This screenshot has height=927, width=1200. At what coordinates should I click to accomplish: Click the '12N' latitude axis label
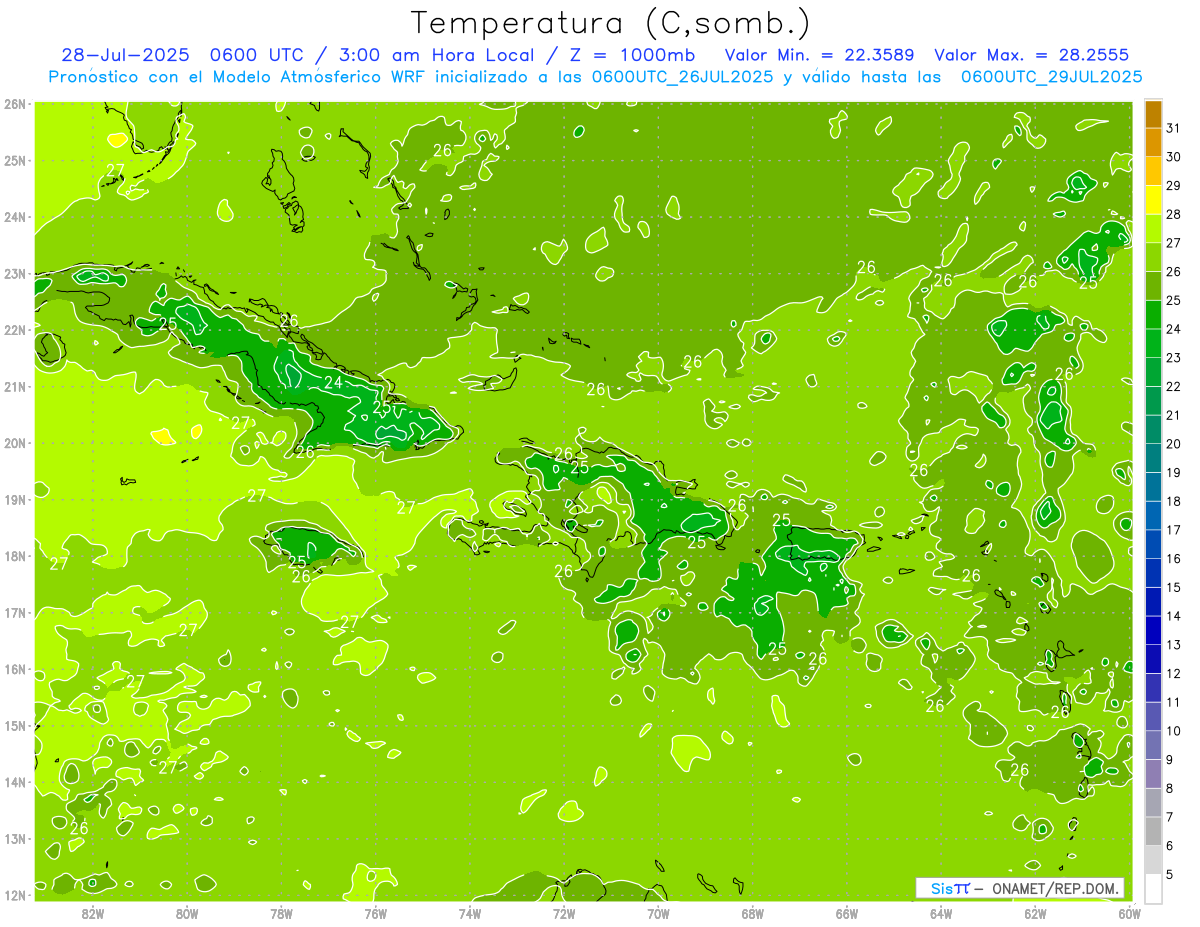pos(14,895)
